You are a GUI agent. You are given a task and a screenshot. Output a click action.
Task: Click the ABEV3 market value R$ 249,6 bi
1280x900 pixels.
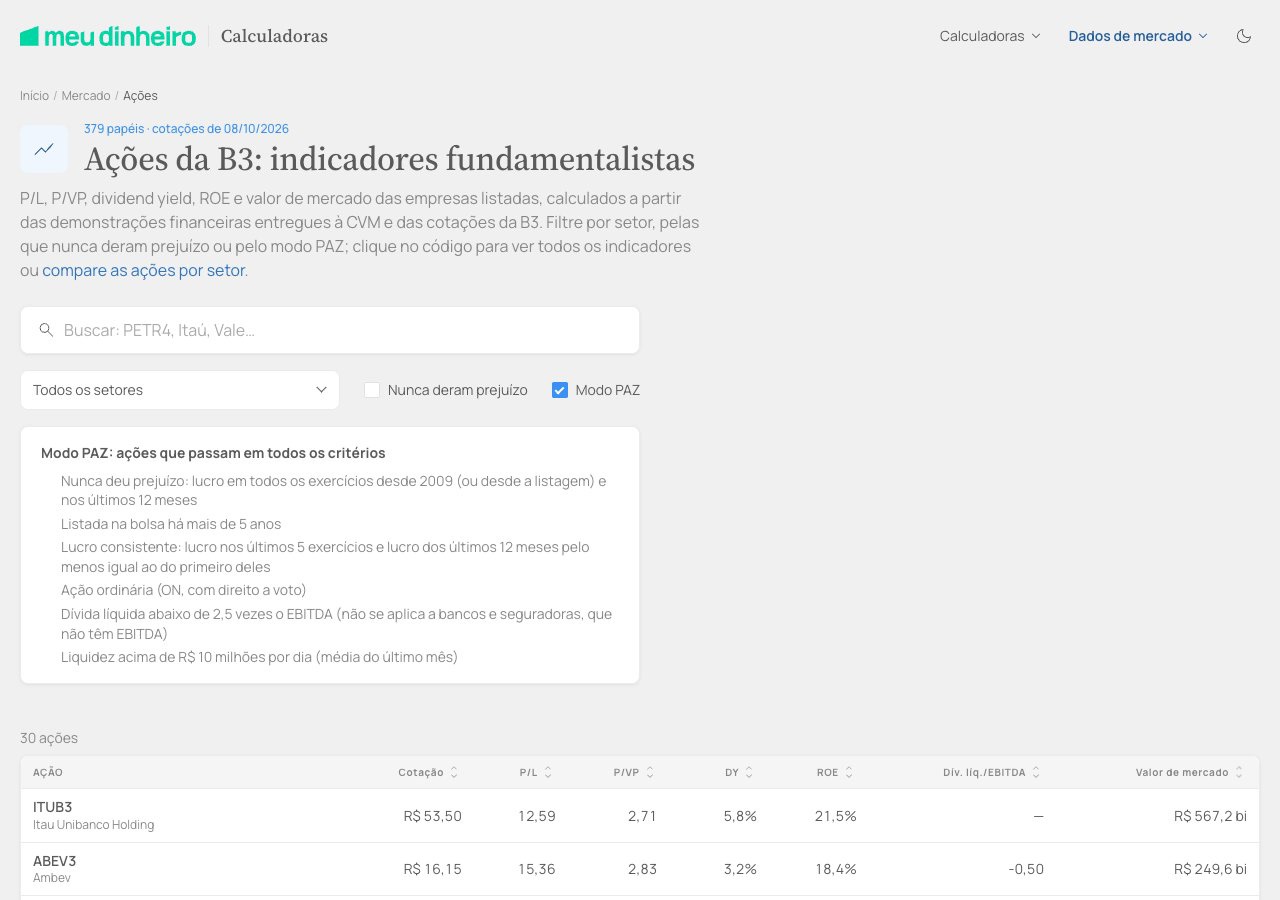(x=1210, y=869)
